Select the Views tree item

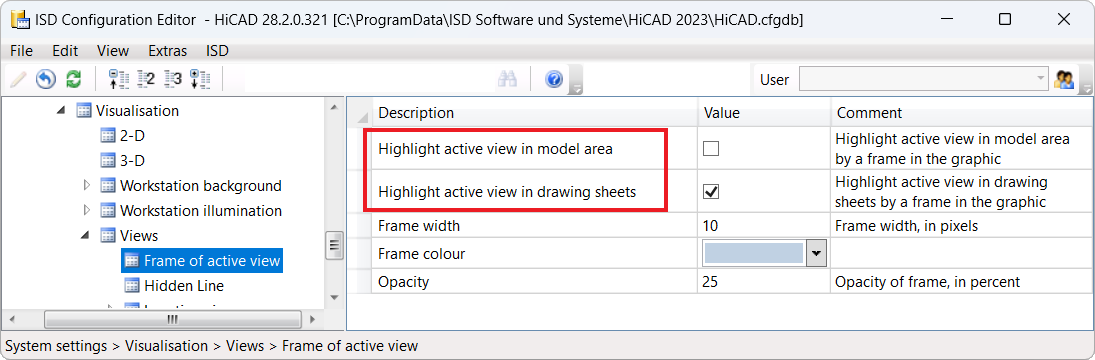139,236
